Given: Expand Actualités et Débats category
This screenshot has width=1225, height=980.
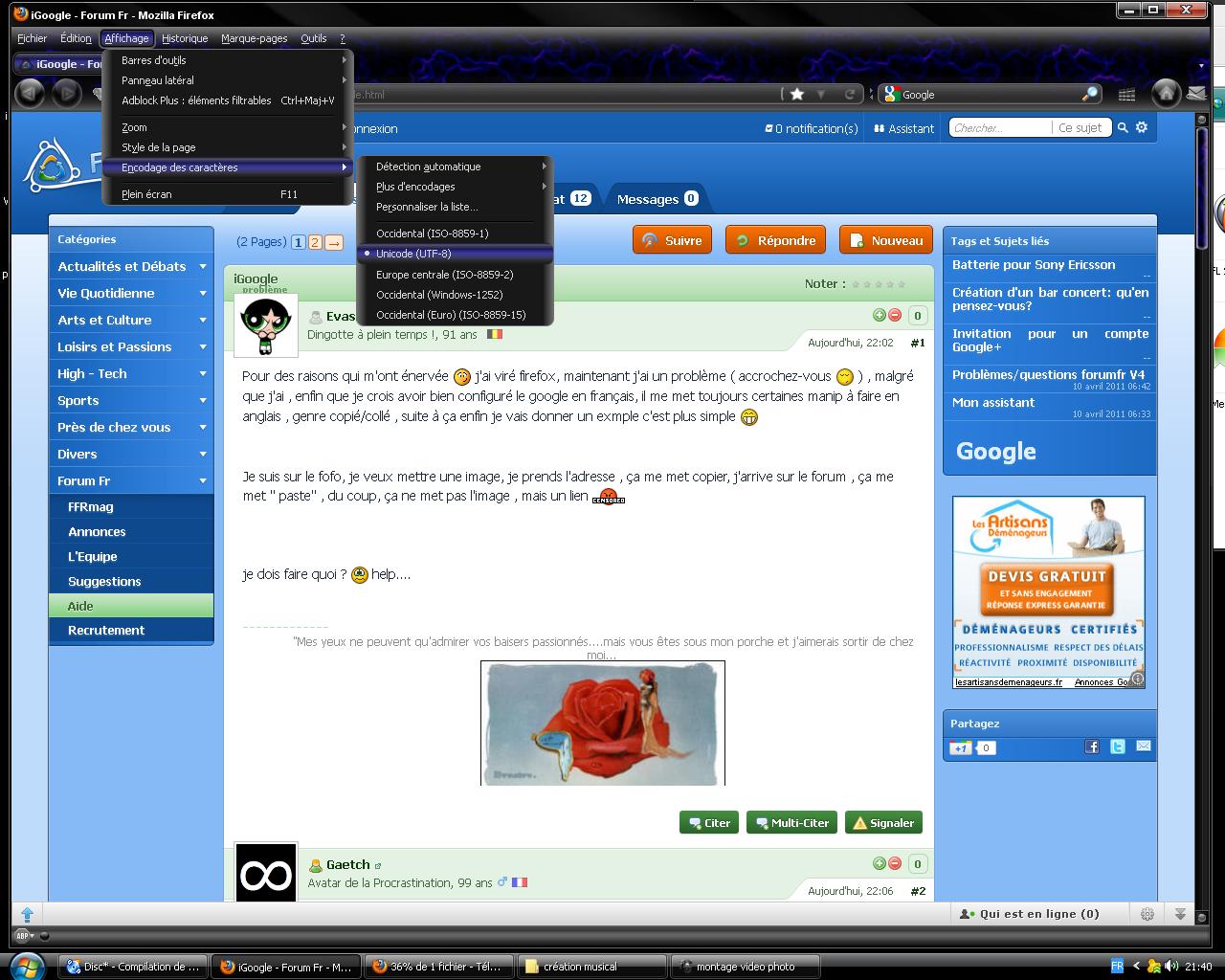Looking at the screenshot, I should pos(131,266).
